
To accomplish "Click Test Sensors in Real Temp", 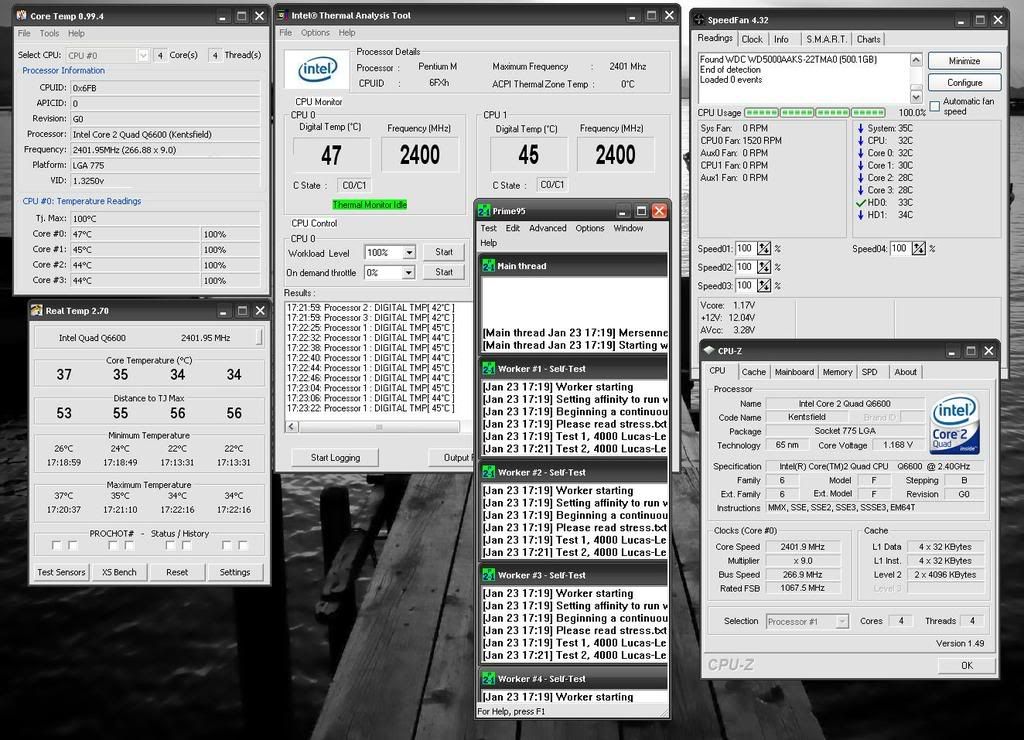I will (61, 572).
